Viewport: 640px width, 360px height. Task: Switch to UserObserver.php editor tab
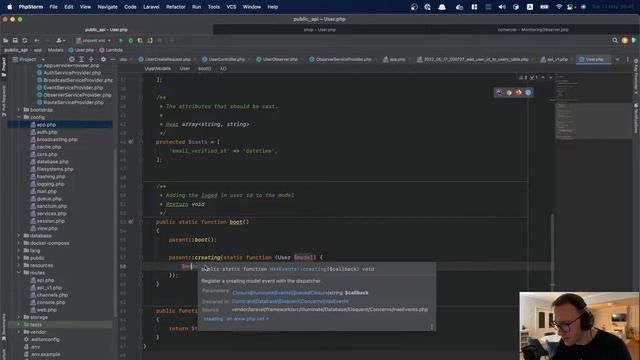[x=277, y=60]
